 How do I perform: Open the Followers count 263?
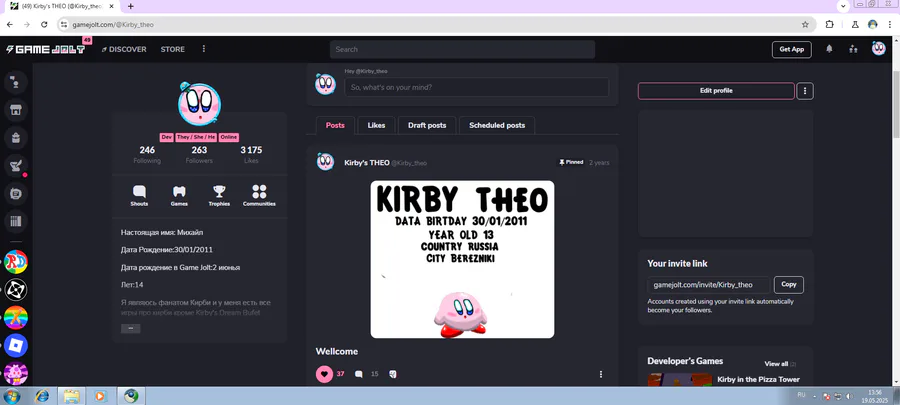[x=199, y=154]
